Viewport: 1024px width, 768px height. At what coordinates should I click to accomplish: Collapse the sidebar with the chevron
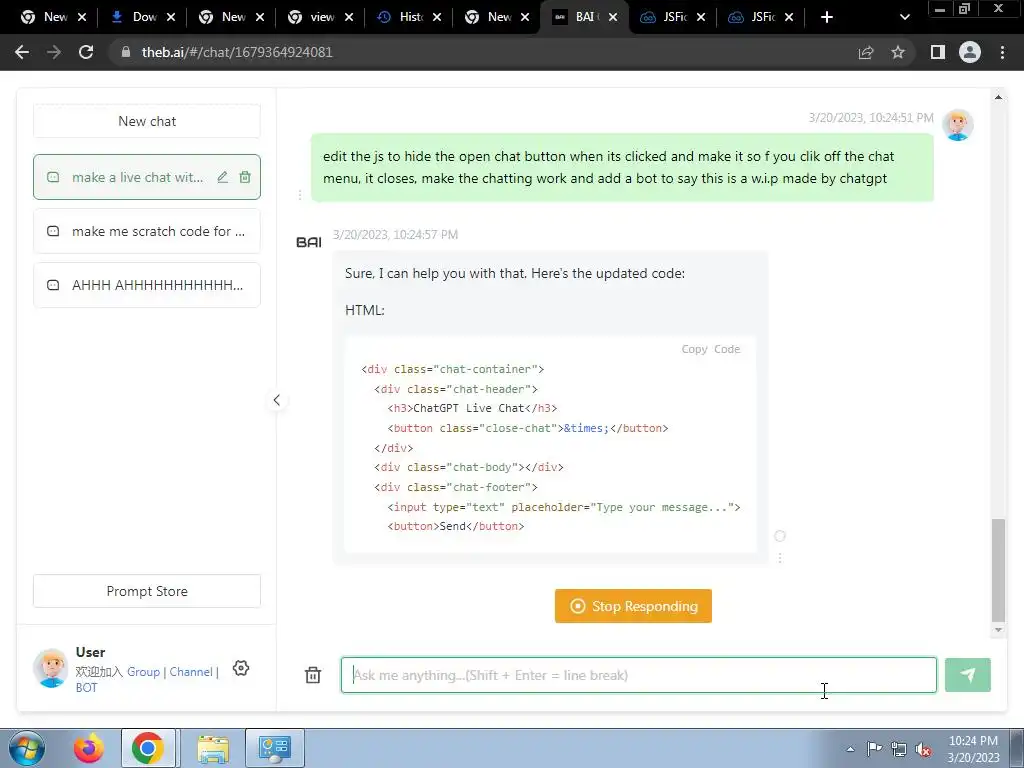(x=276, y=400)
